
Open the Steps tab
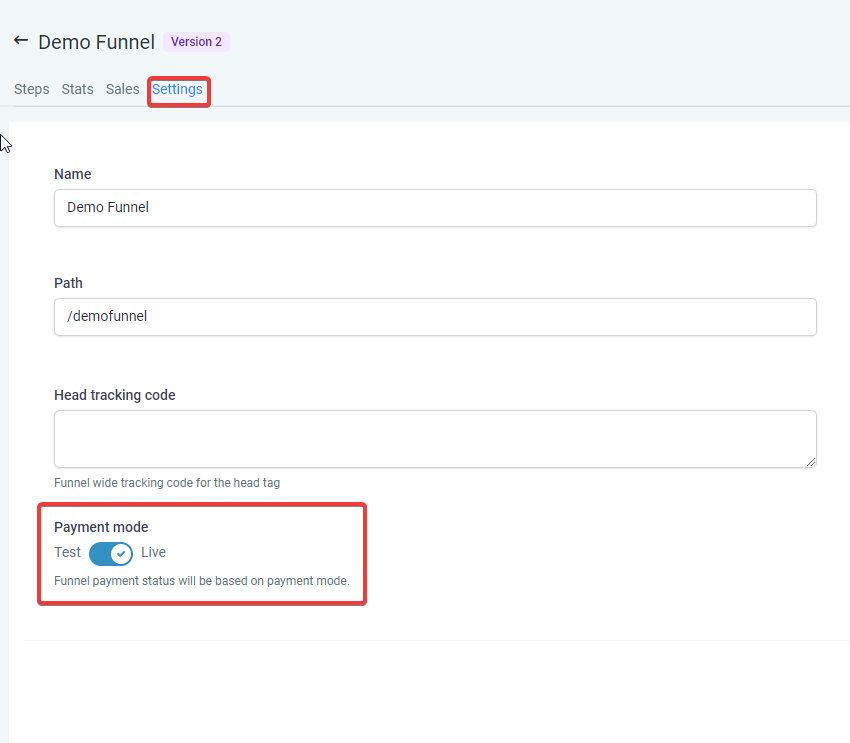point(31,89)
